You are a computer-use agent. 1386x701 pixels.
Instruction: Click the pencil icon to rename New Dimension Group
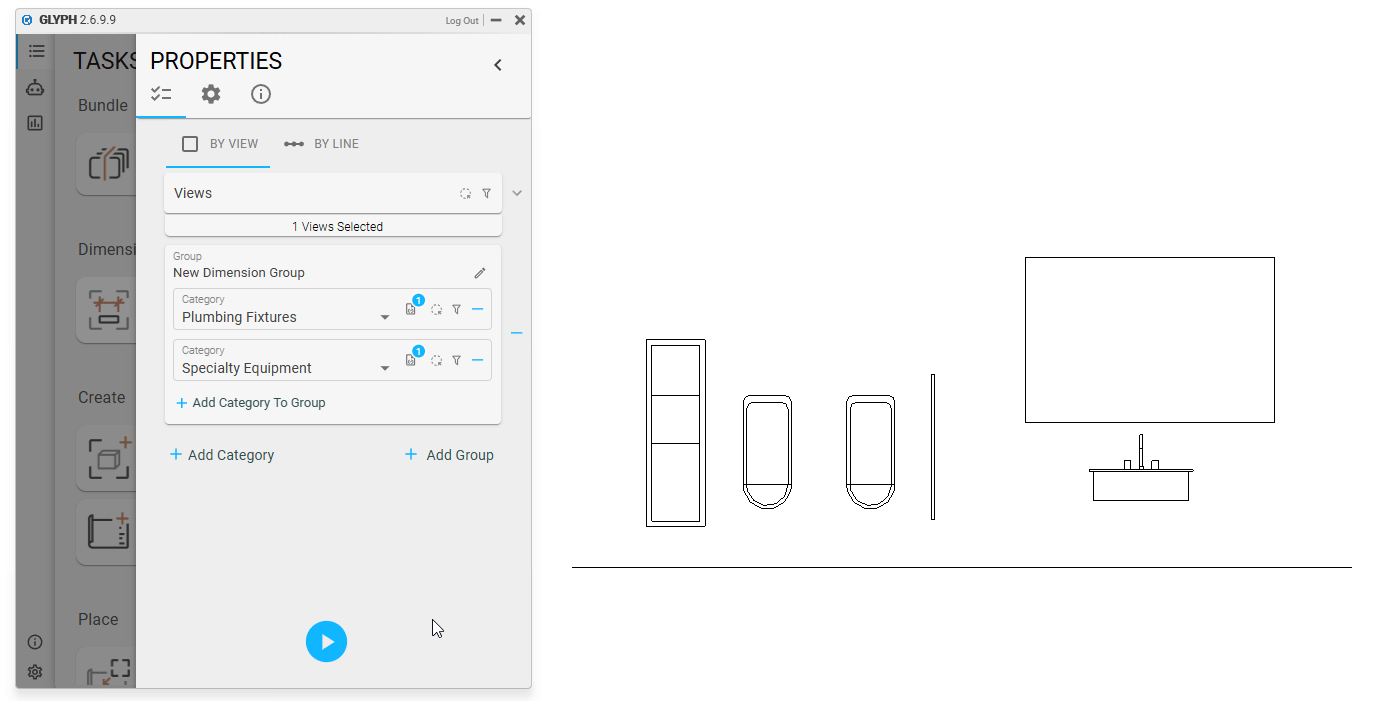pos(480,273)
